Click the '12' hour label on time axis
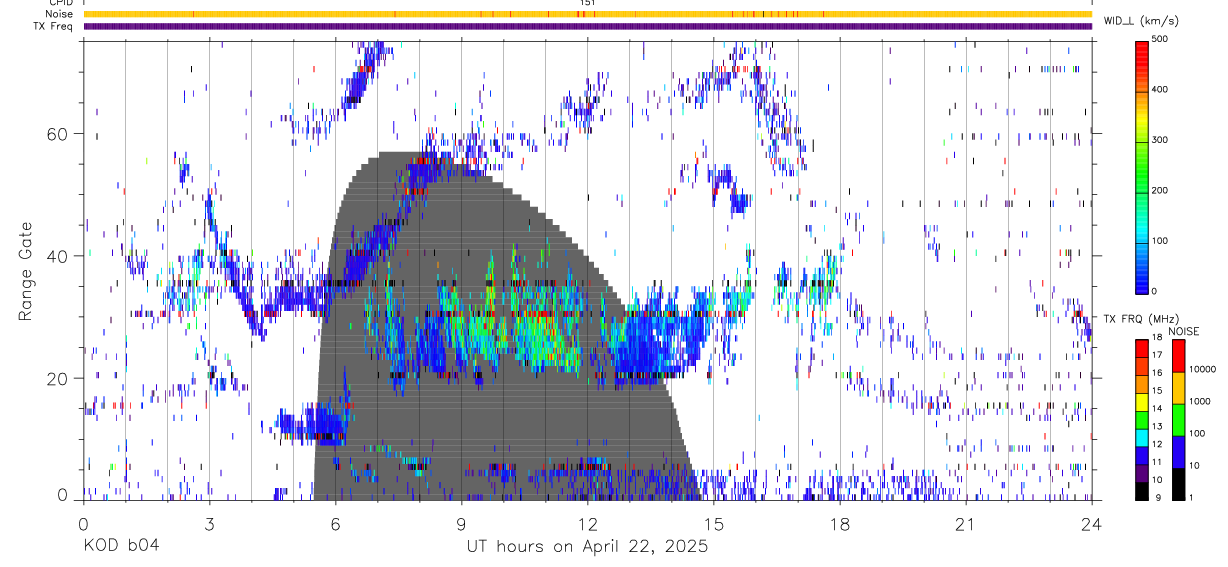Viewport: 1228px width, 567px height. pos(587,522)
